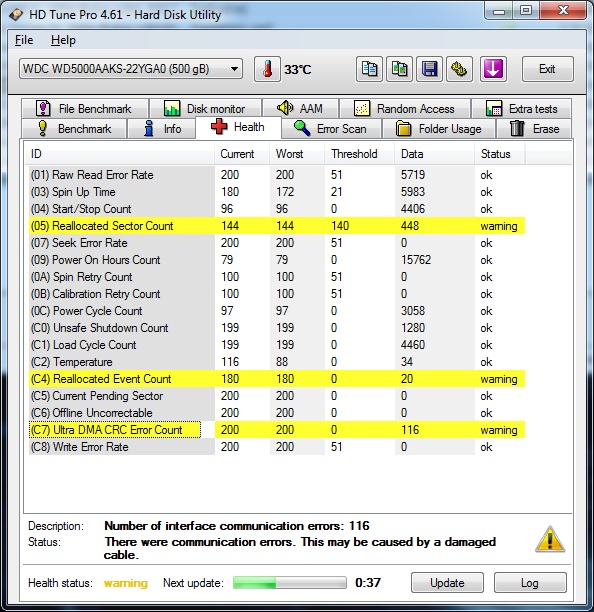594x612 pixels.
Task: Select the Load Cycle Count row
Action: [277, 345]
